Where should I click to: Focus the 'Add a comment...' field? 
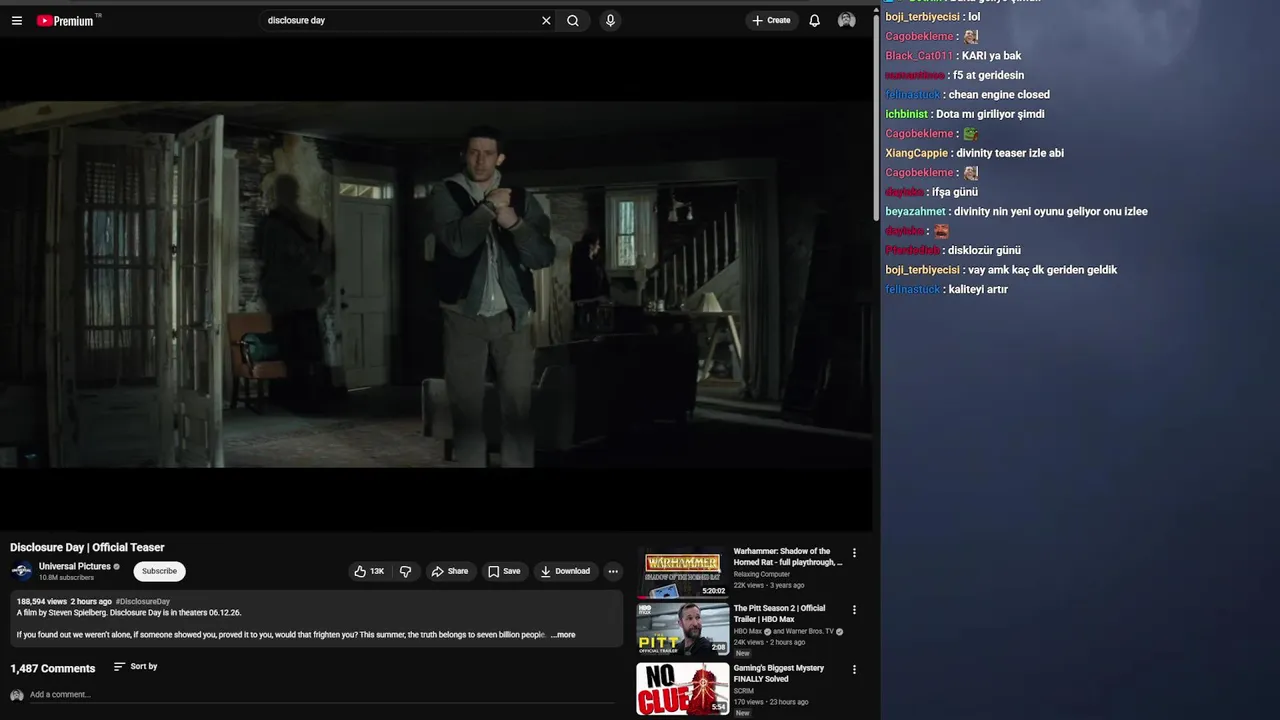[x=320, y=694]
